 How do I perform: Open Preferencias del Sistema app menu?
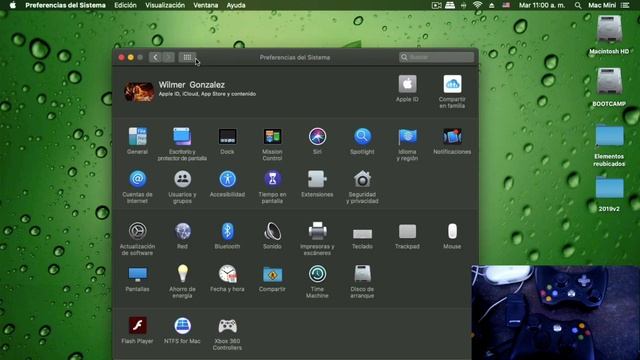tap(65, 5)
